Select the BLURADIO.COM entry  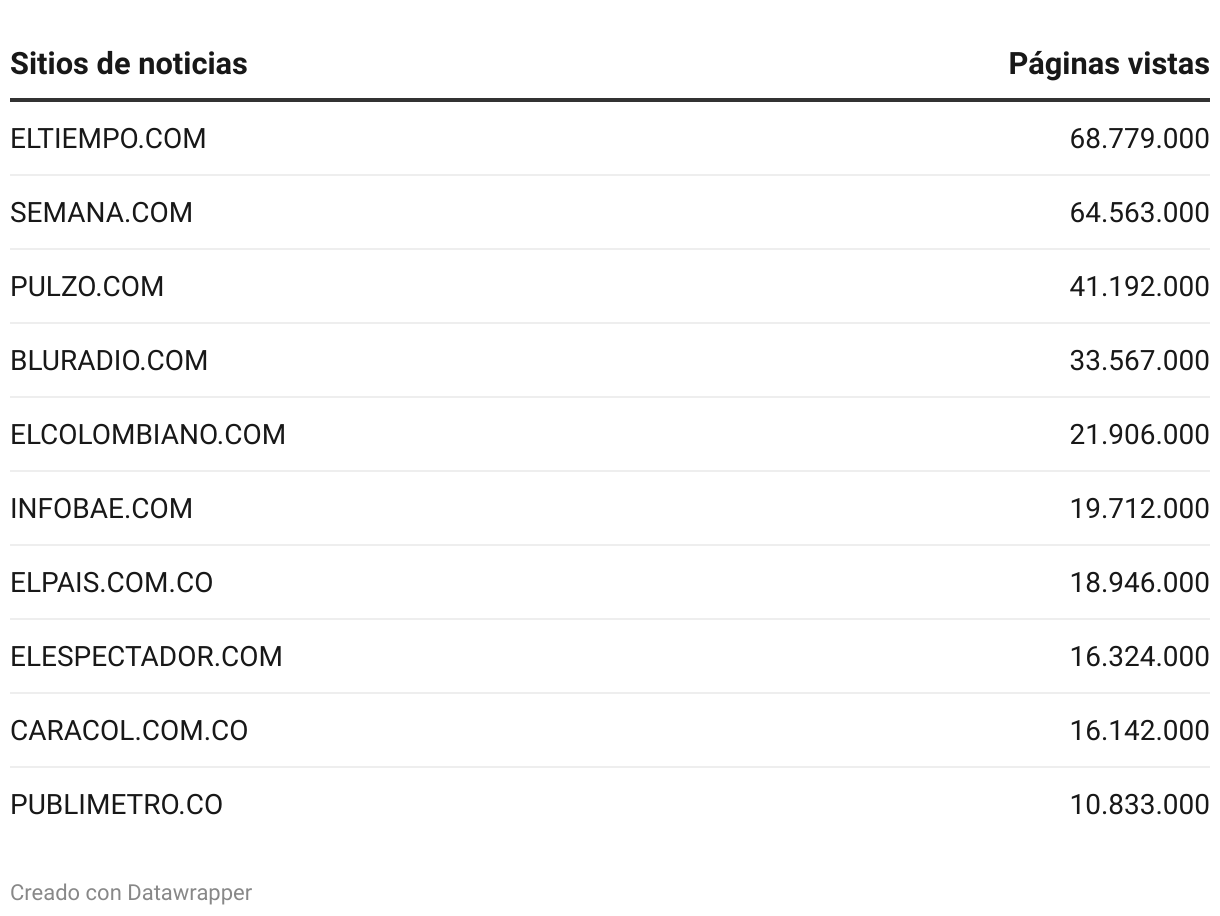click(x=109, y=361)
